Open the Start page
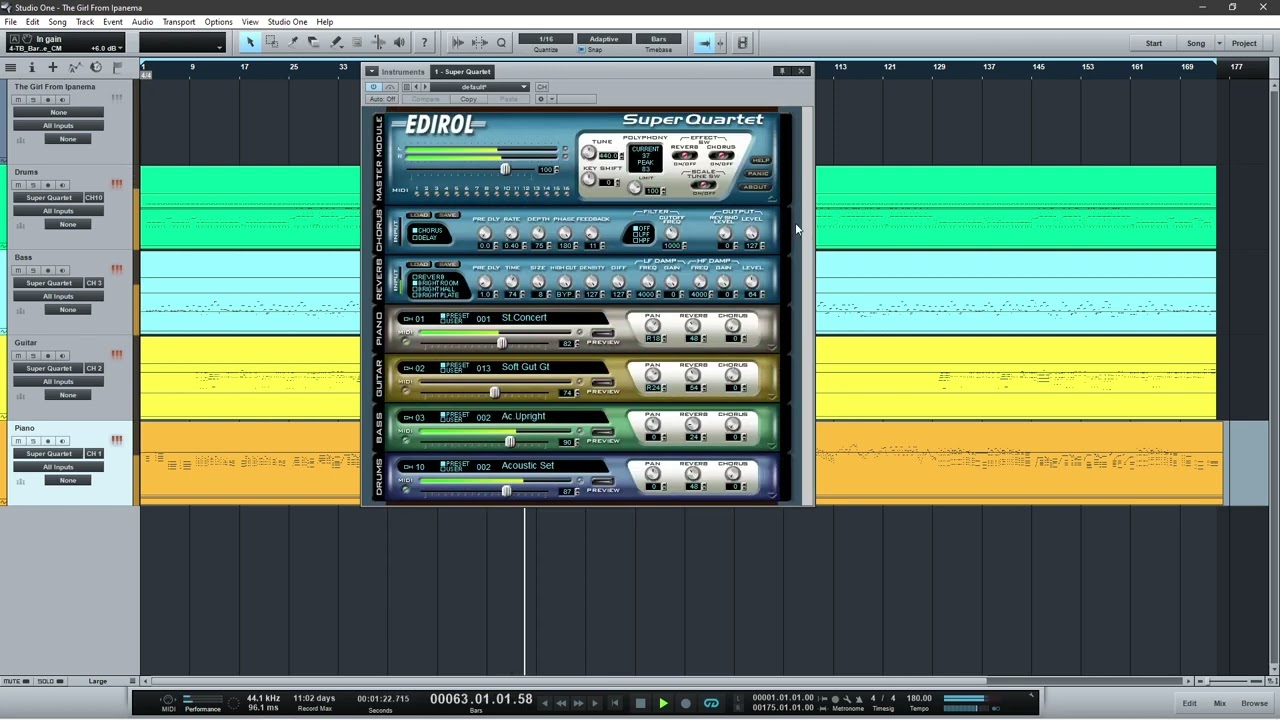Viewport: 1280px width, 720px height. click(x=1153, y=43)
